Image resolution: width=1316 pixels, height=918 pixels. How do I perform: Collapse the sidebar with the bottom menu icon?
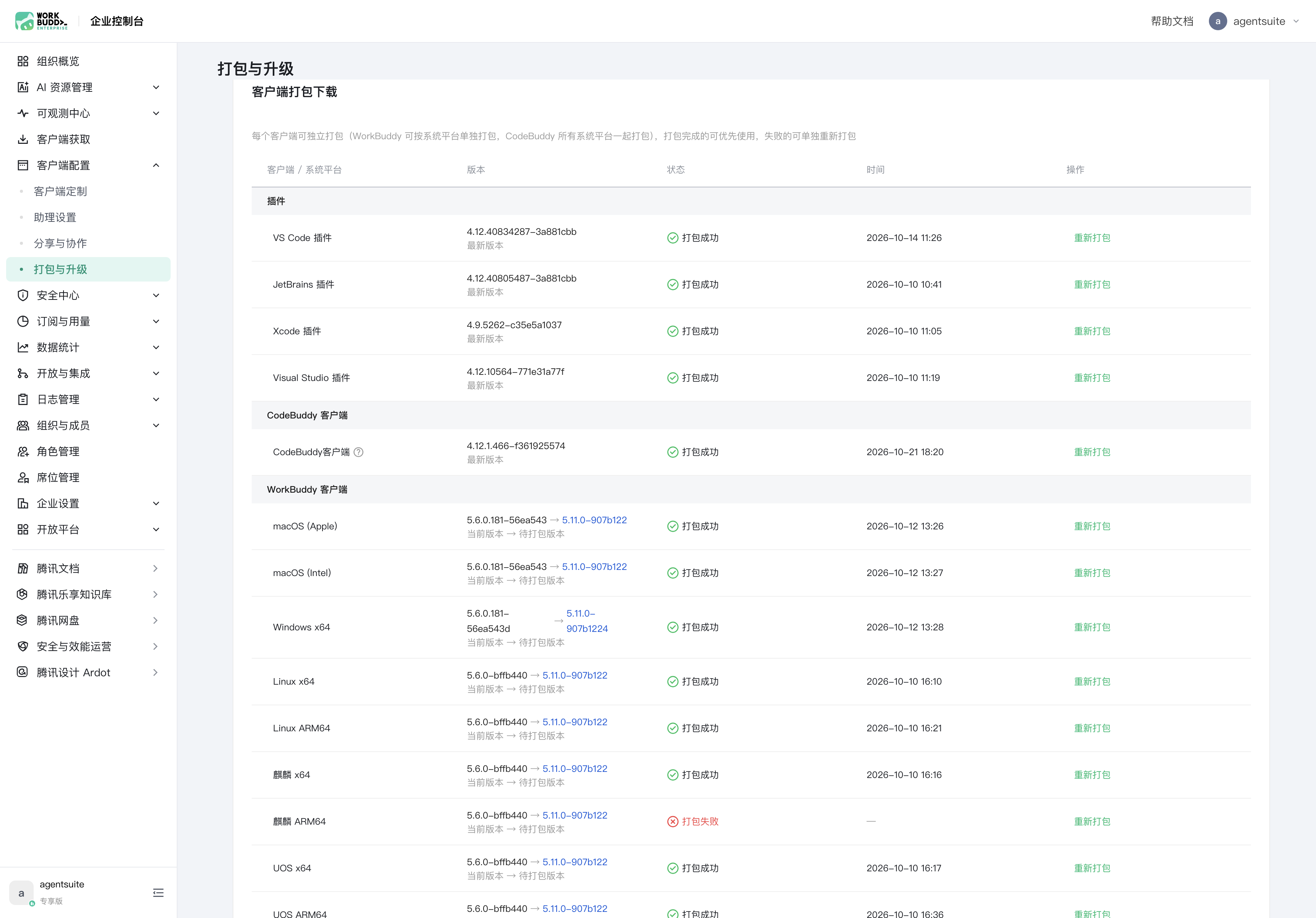pyautogui.click(x=158, y=893)
